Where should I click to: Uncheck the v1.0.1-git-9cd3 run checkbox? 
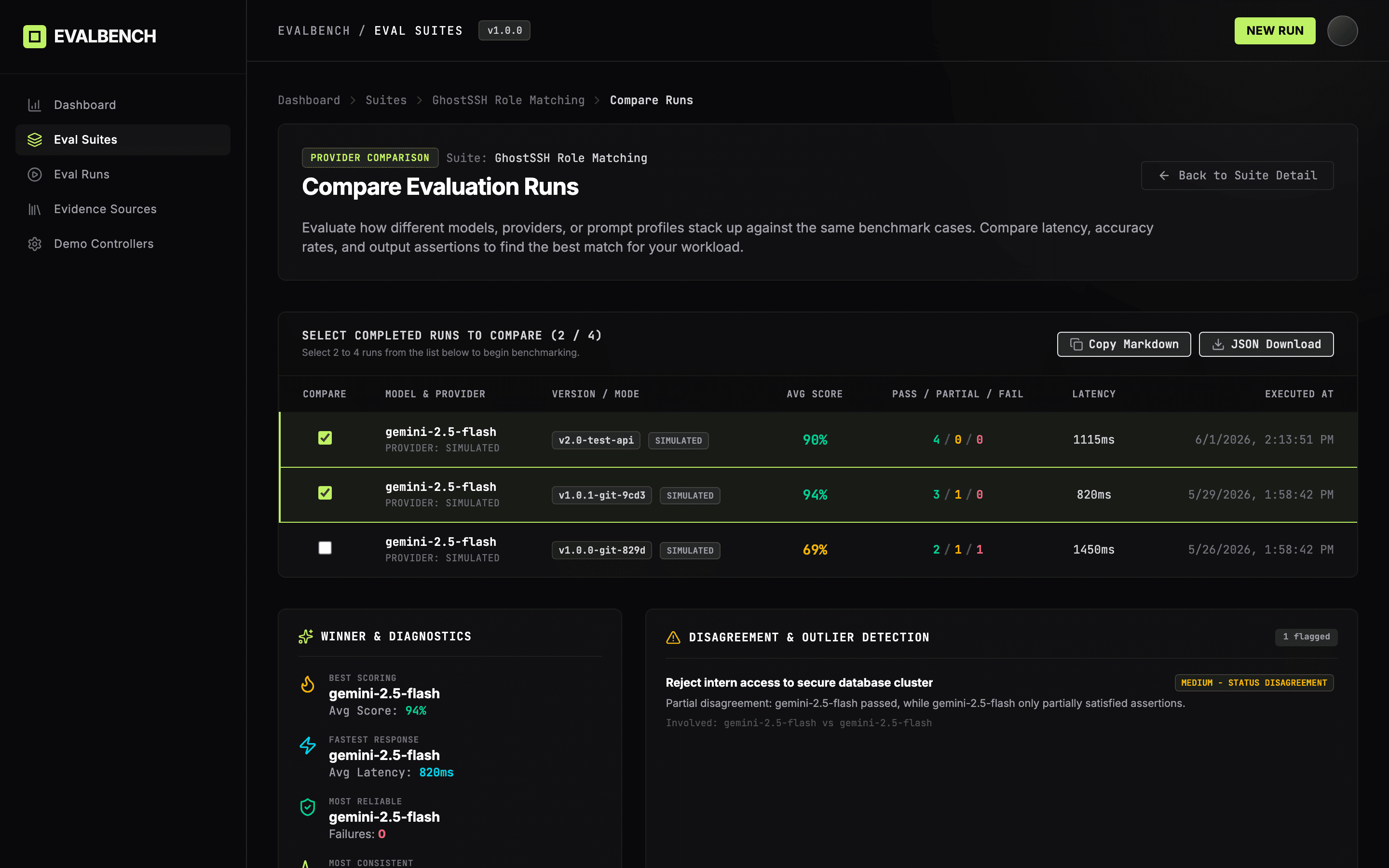pyautogui.click(x=325, y=493)
